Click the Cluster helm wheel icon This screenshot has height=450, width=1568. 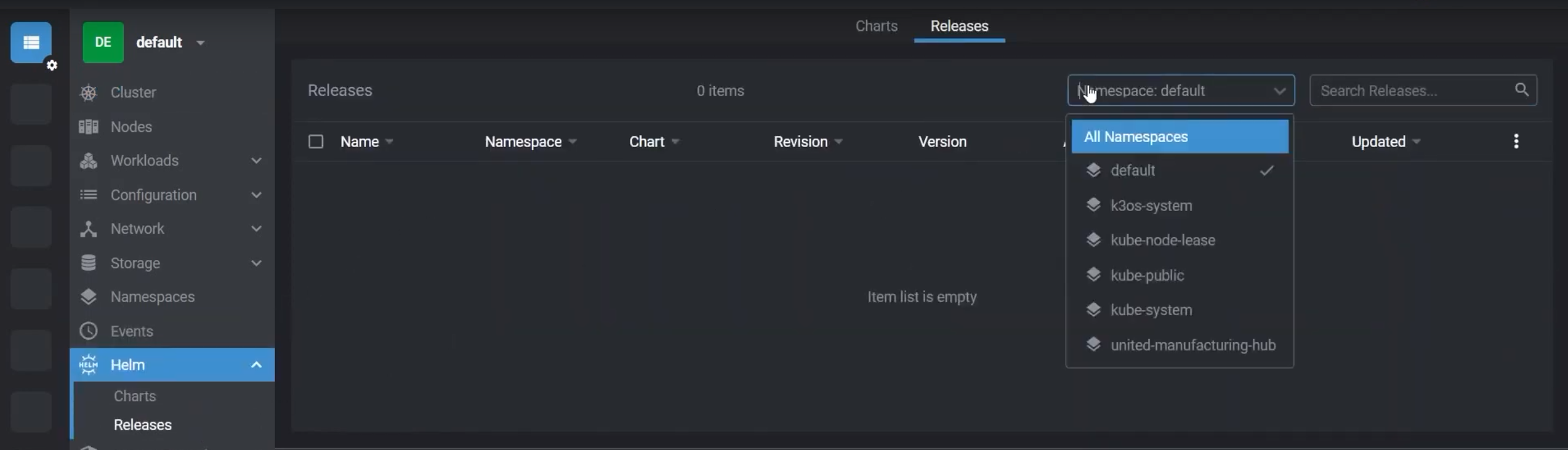tap(89, 92)
